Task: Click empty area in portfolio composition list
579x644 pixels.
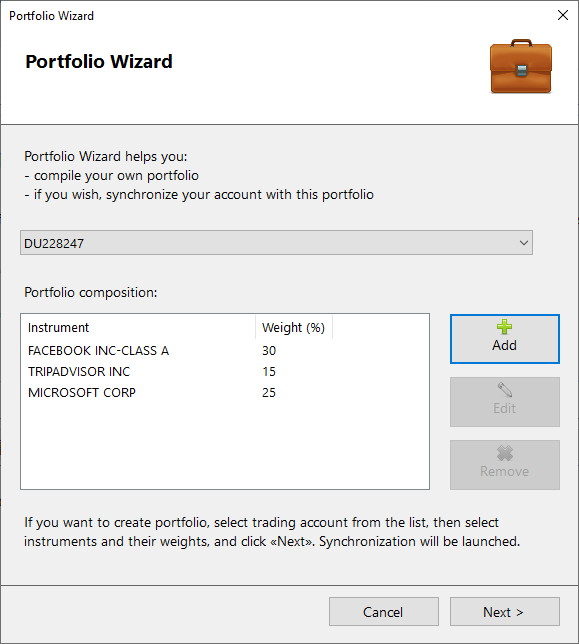Action: click(x=225, y=446)
